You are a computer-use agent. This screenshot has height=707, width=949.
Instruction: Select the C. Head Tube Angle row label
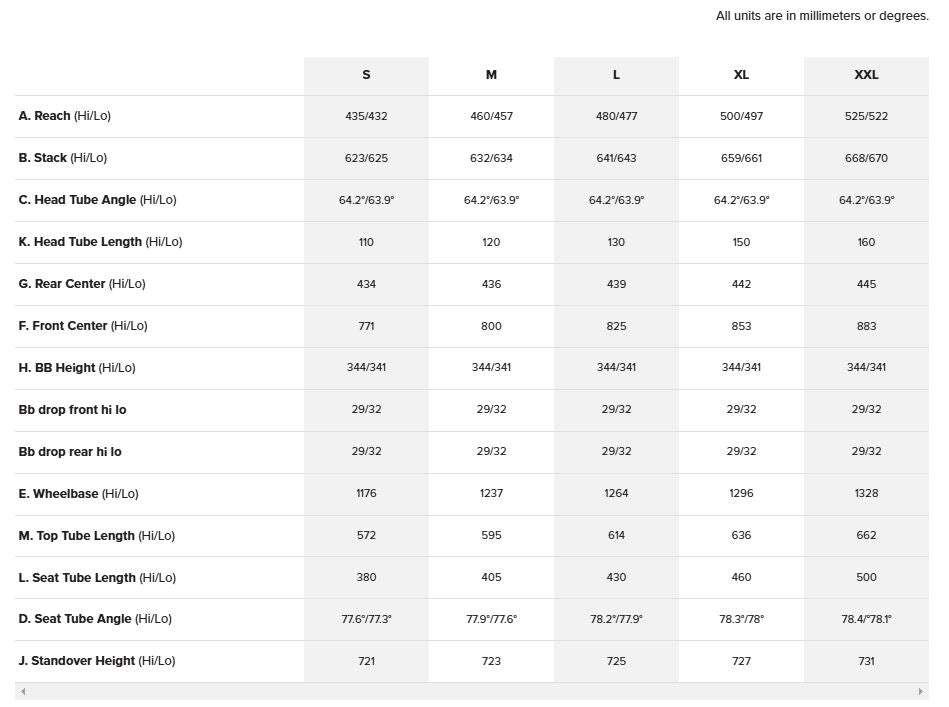click(97, 200)
